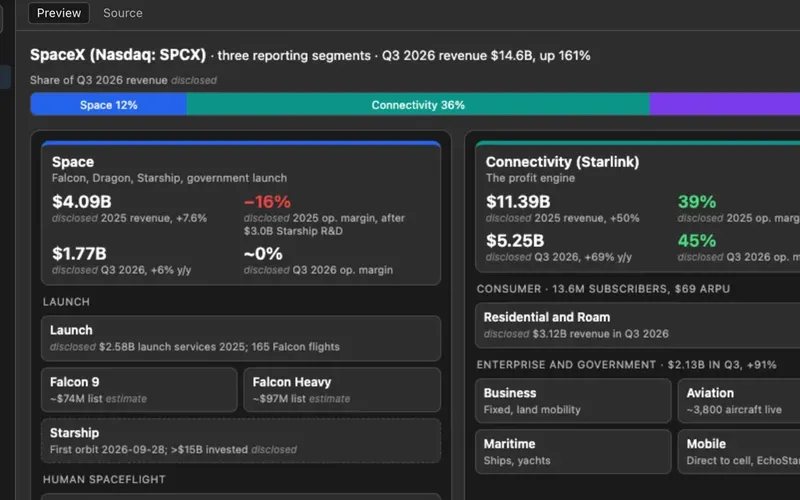
Task: Click the ENTERPRISE AND GOVERNMENT label
Action: click(627, 365)
